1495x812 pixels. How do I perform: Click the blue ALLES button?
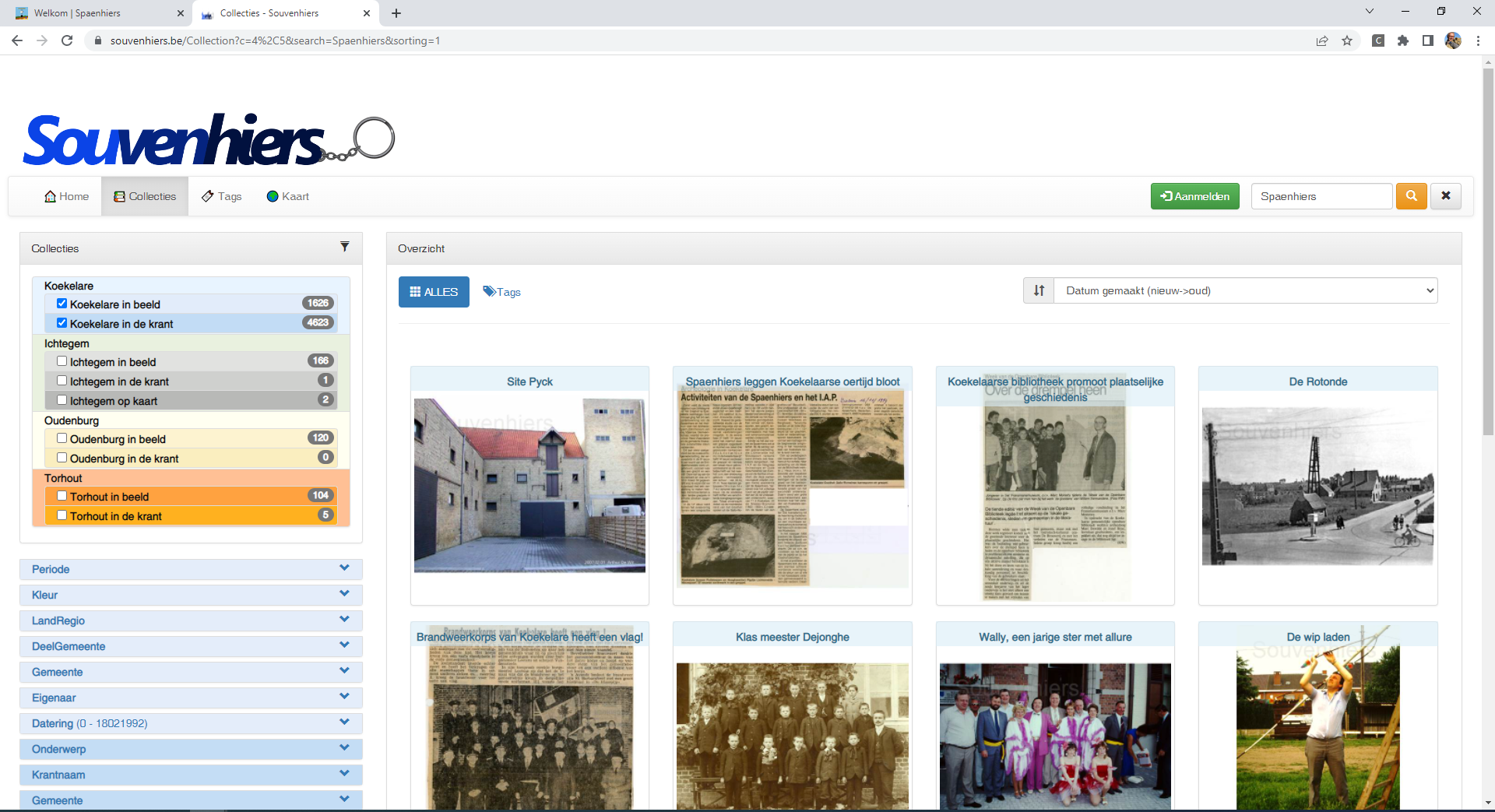click(434, 292)
